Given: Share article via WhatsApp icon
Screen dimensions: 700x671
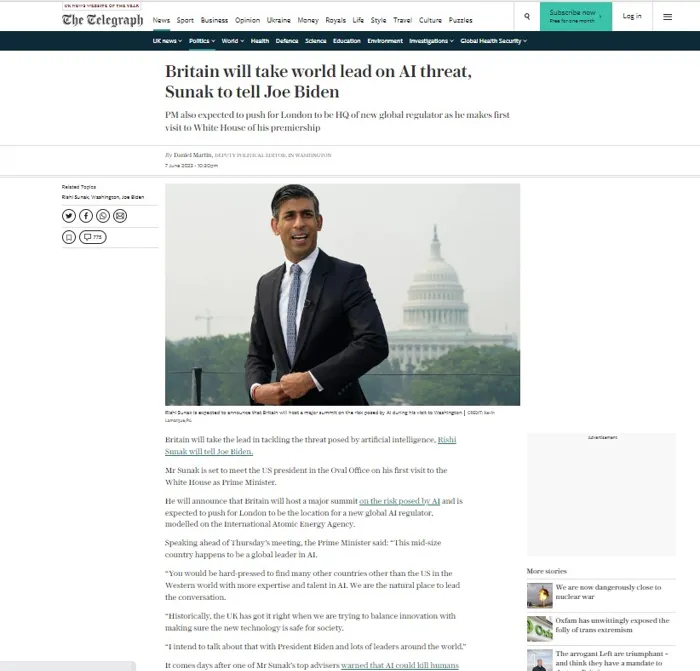Looking at the screenshot, I should click(103, 216).
